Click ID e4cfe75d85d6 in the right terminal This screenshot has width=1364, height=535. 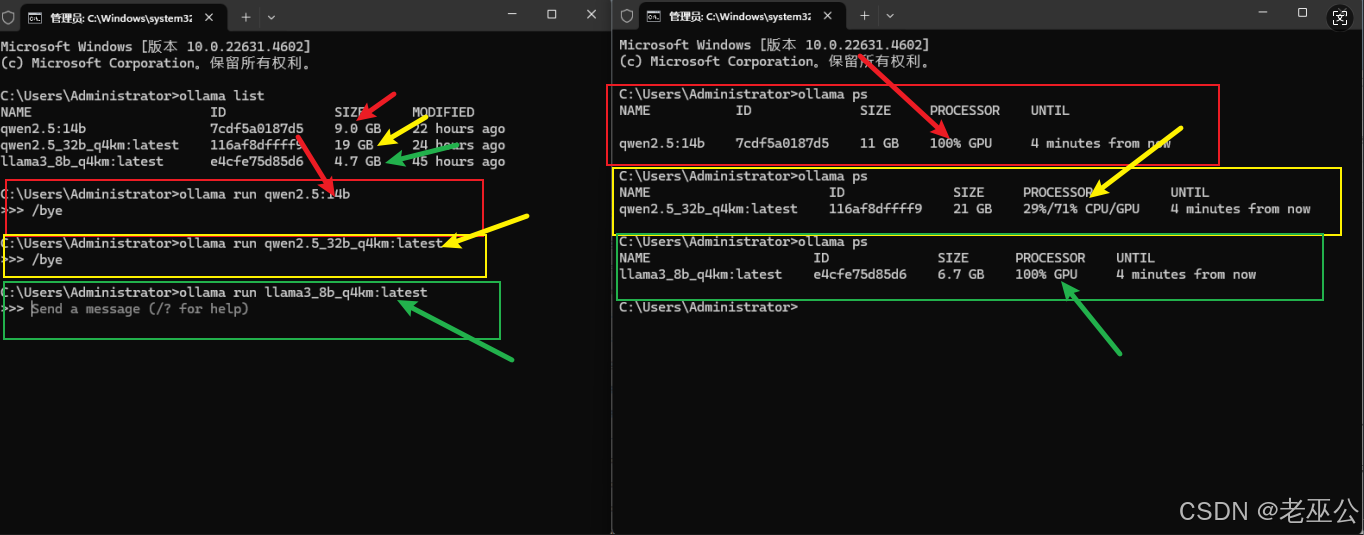click(x=860, y=274)
